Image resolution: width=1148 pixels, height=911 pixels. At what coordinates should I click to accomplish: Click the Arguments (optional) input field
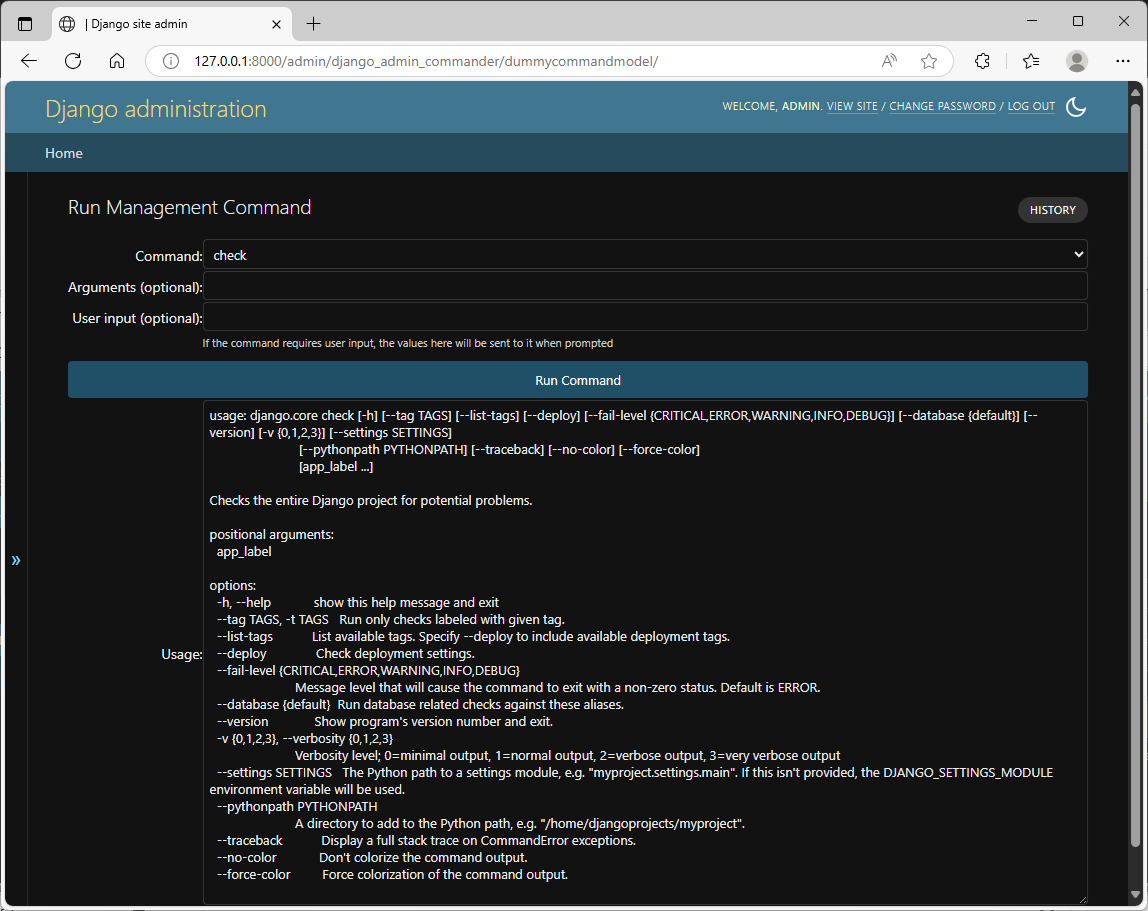pos(645,286)
